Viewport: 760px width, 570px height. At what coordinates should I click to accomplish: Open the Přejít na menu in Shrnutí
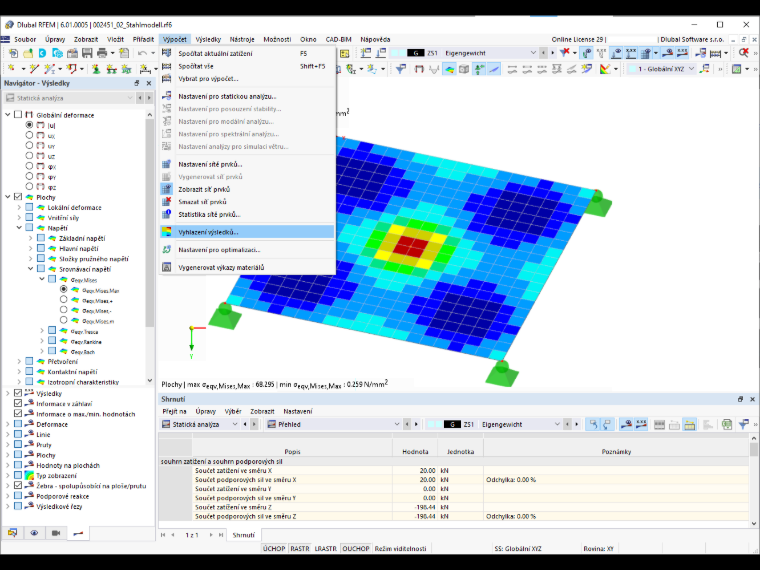[174, 411]
